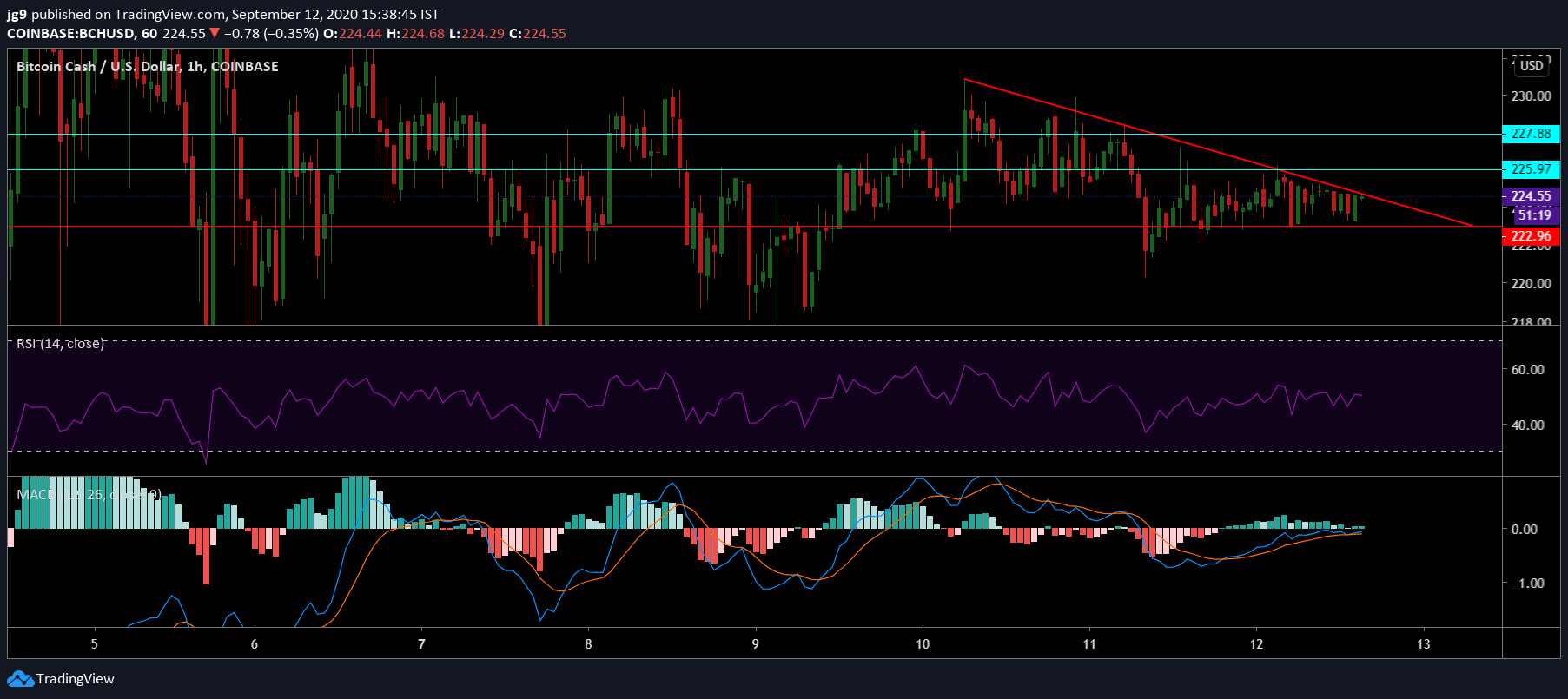
Task: Click the TradingView cloud logo icon
Action: 20,679
